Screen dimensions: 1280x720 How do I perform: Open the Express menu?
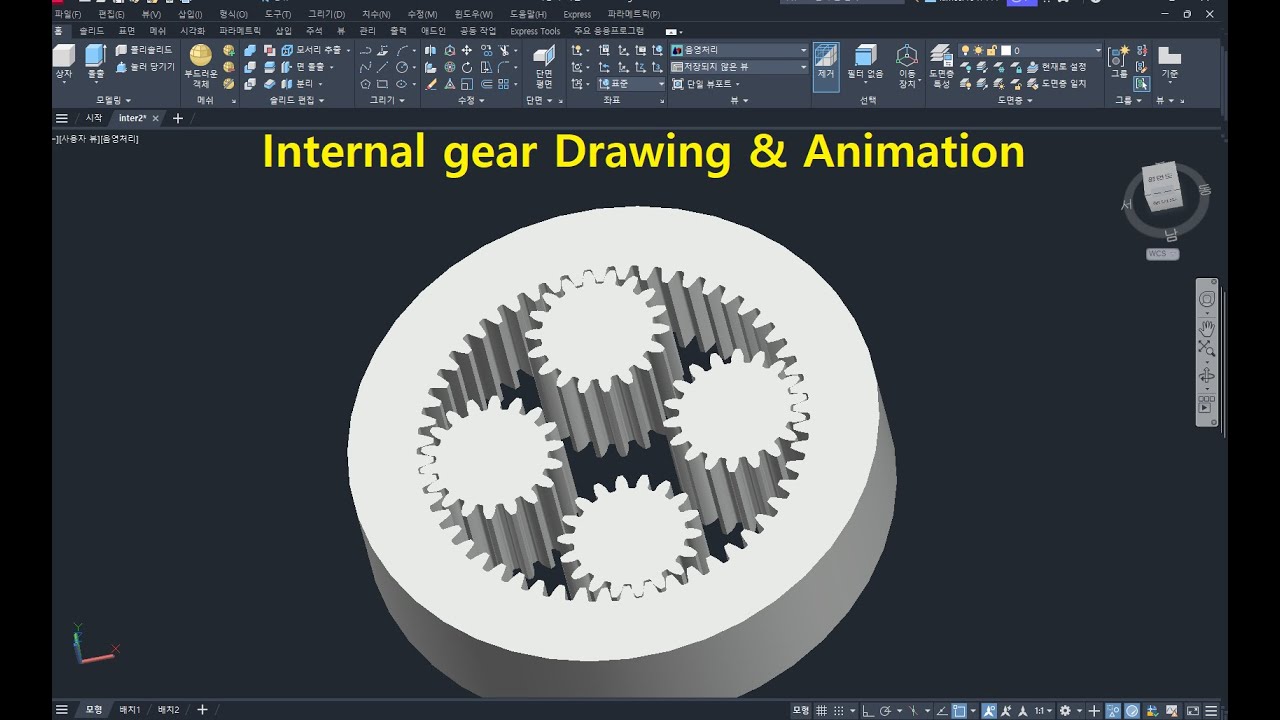pos(577,14)
